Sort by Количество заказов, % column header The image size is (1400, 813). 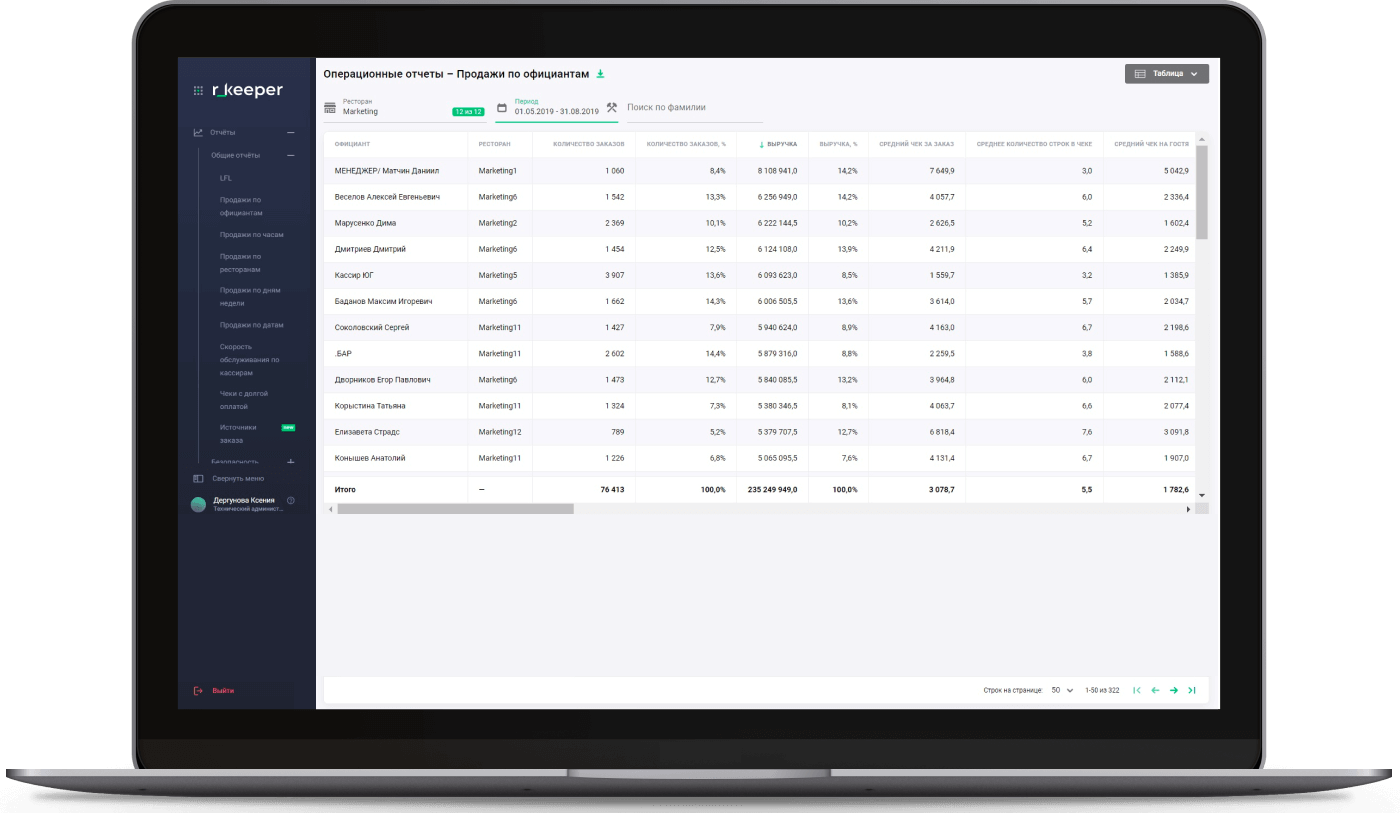[686, 144]
